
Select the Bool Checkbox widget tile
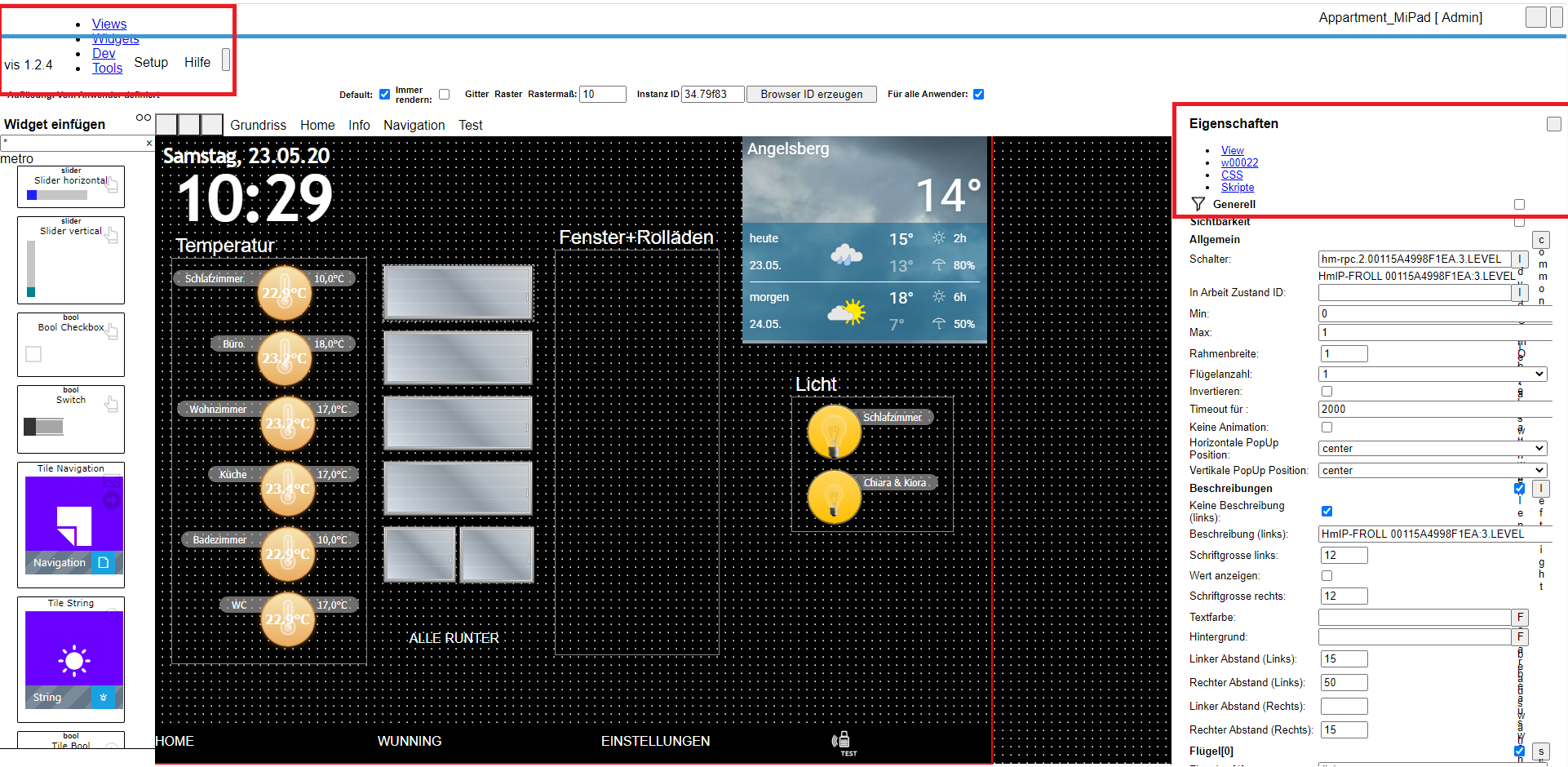pyautogui.click(x=71, y=344)
